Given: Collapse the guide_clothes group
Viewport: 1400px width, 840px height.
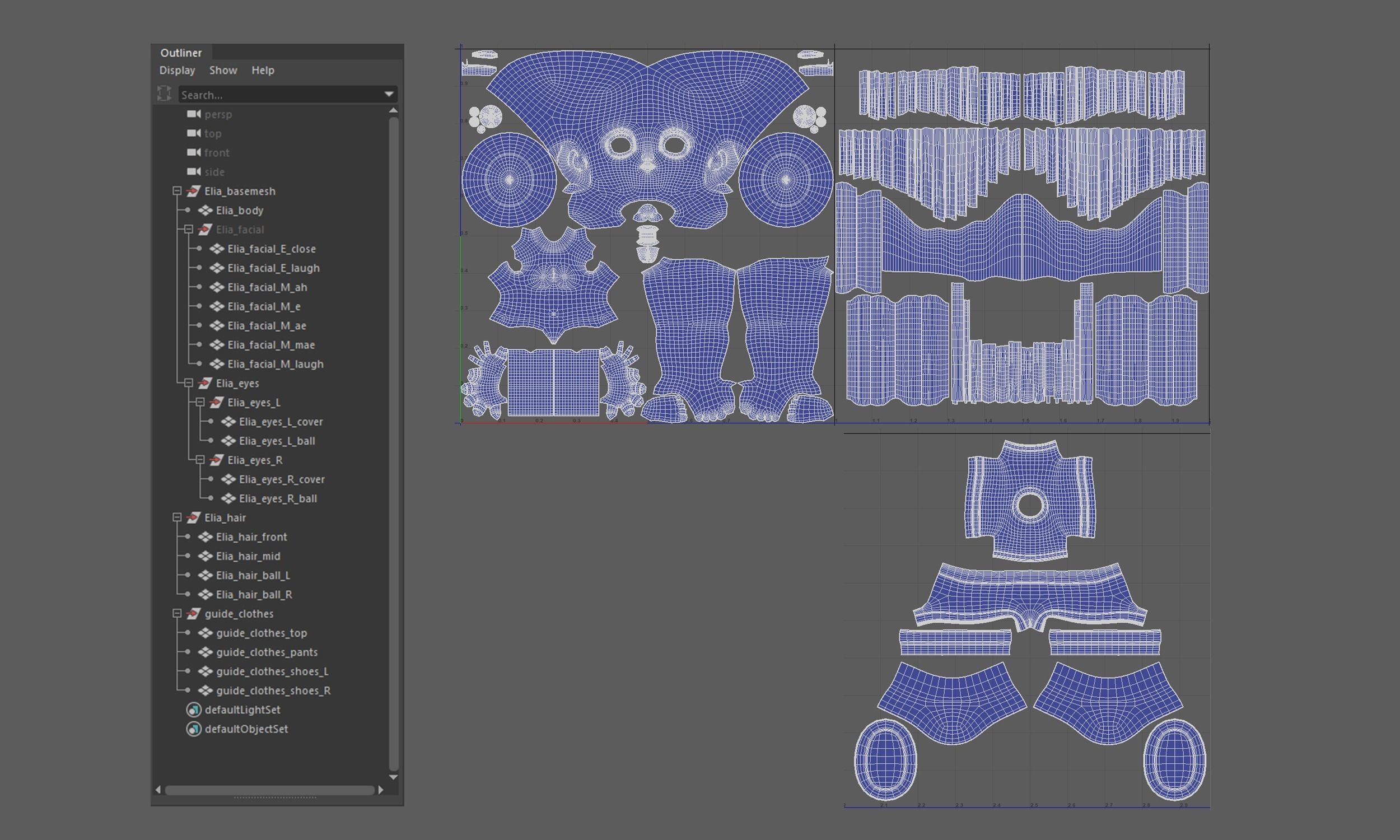Looking at the screenshot, I should pos(177,614).
